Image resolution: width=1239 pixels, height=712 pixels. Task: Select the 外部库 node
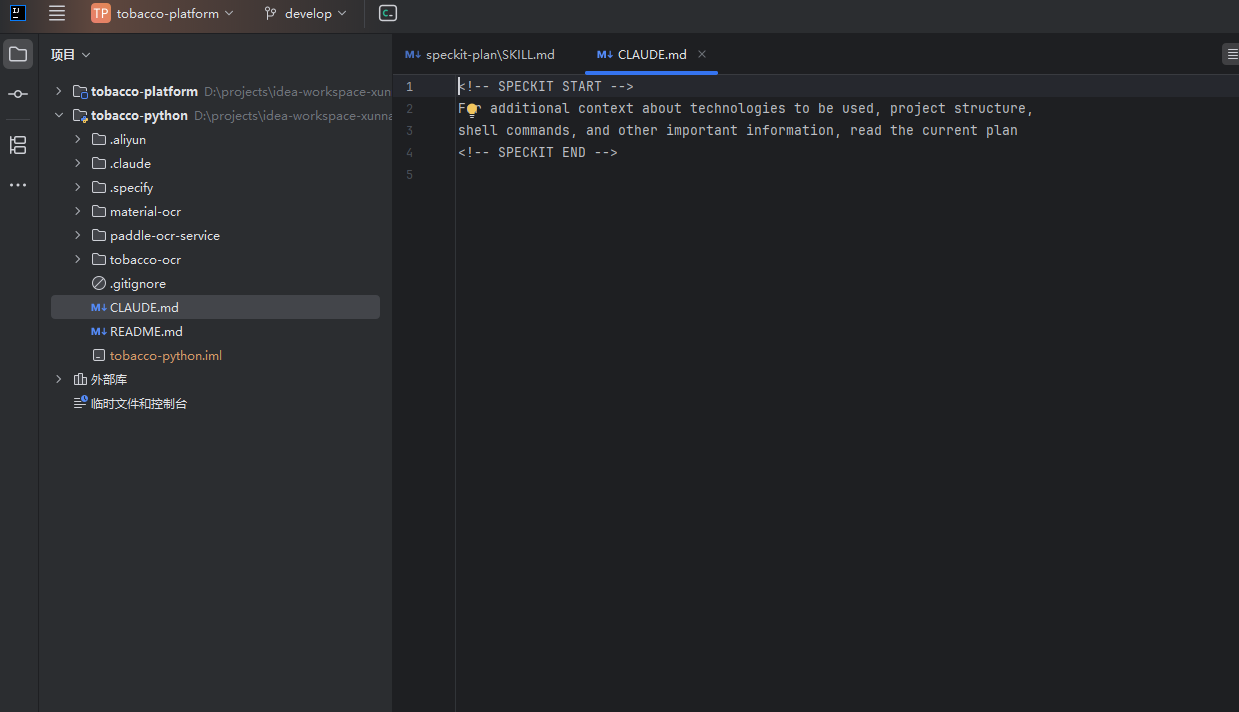[x=215, y=379]
